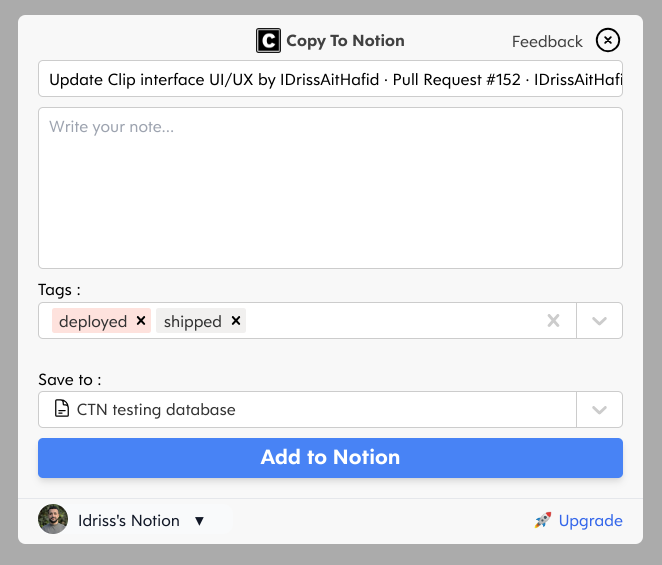
Task: Click the Copy To Notion title text
Action: click(345, 41)
